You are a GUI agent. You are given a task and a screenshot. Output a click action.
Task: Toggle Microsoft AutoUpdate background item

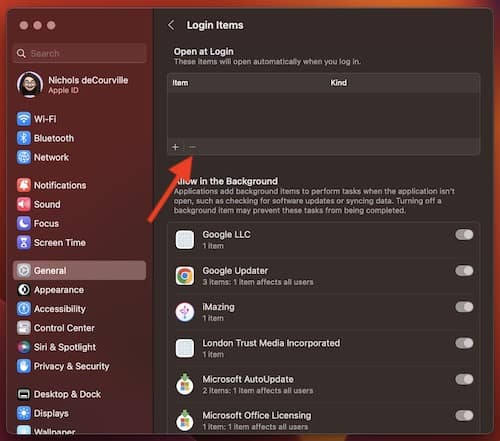tap(464, 379)
